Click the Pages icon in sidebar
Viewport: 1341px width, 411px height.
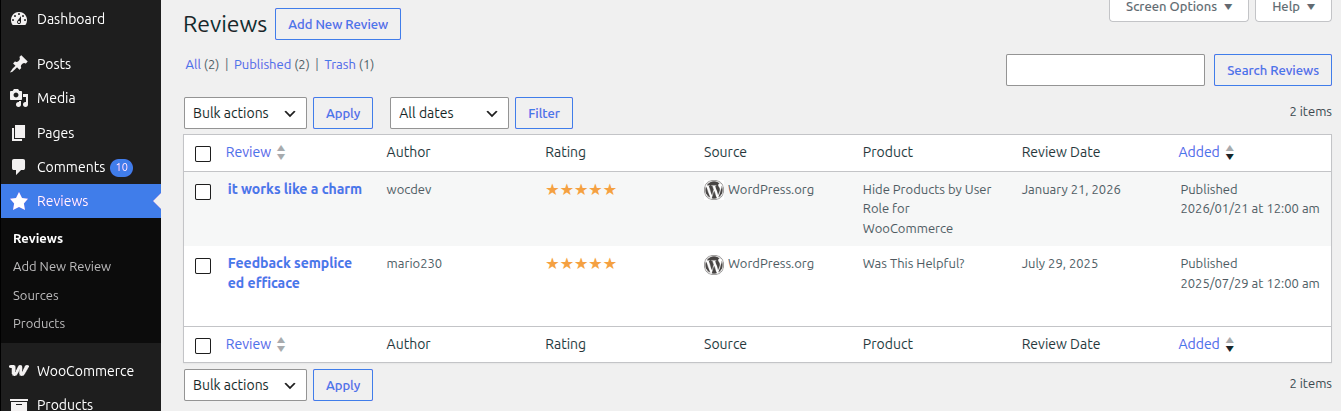click(19, 133)
